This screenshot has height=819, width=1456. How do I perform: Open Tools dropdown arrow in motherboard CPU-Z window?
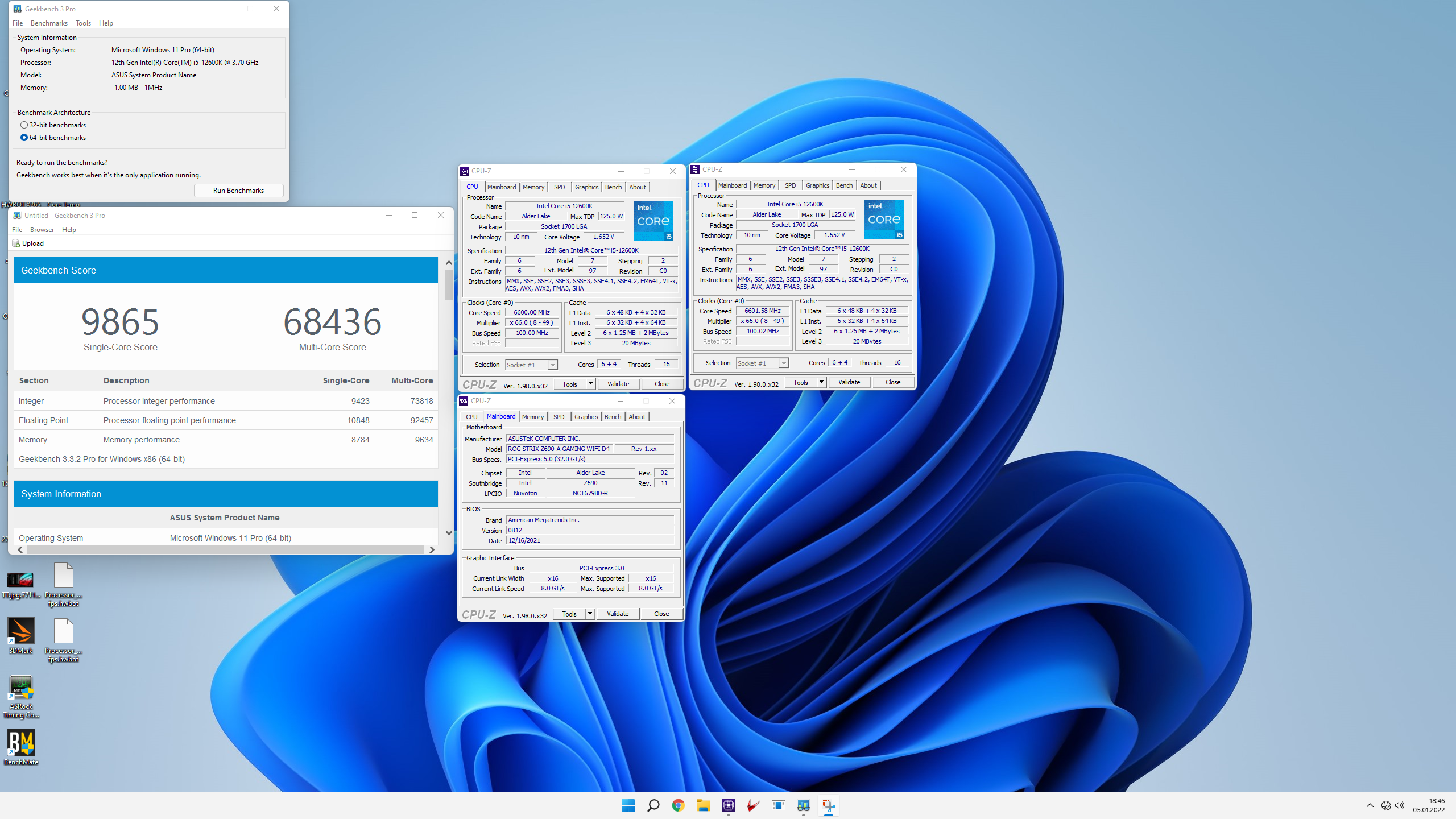point(590,614)
